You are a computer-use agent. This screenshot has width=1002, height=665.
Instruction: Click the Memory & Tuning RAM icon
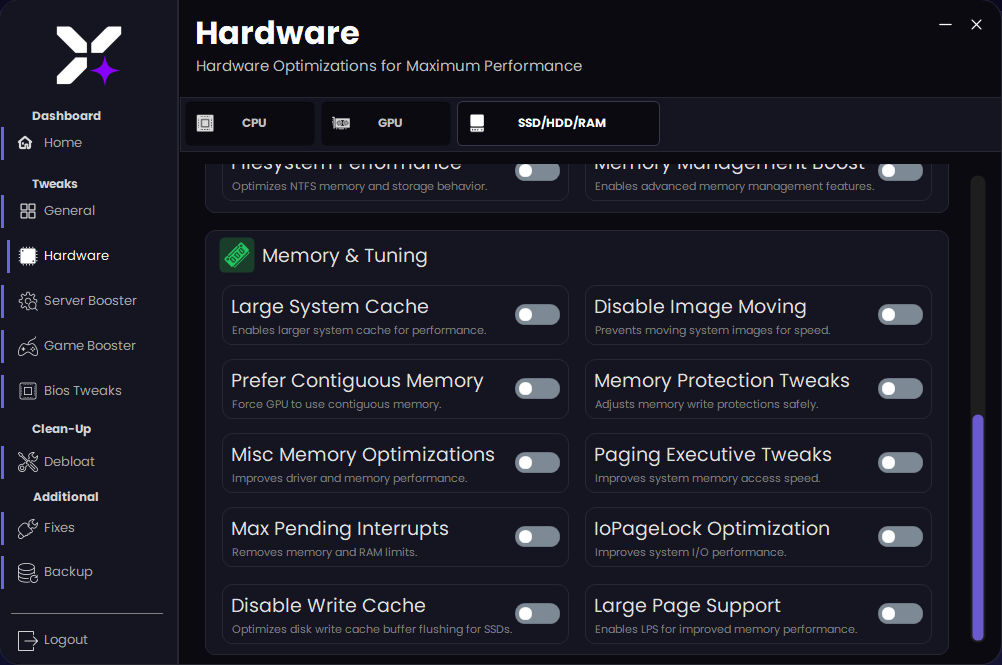(x=237, y=255)
